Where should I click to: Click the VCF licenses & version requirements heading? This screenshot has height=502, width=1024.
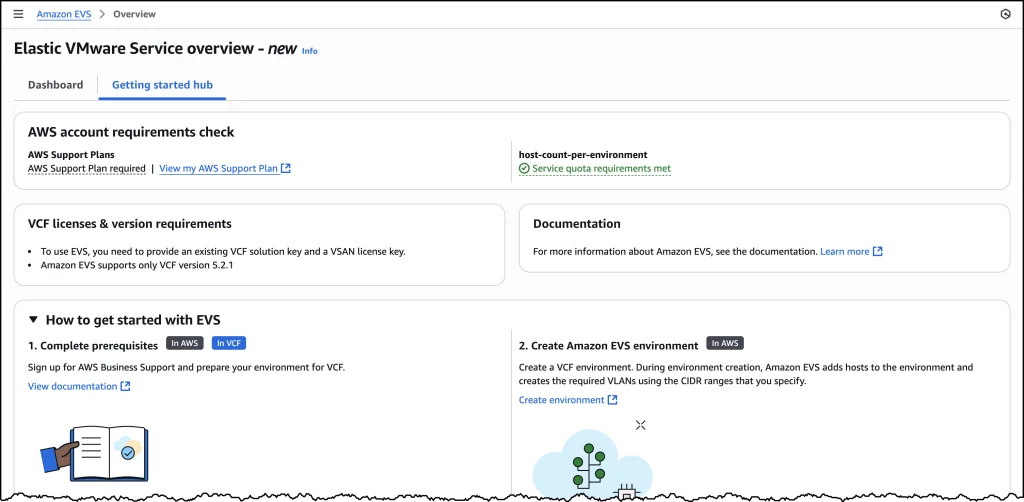(129, 224)
